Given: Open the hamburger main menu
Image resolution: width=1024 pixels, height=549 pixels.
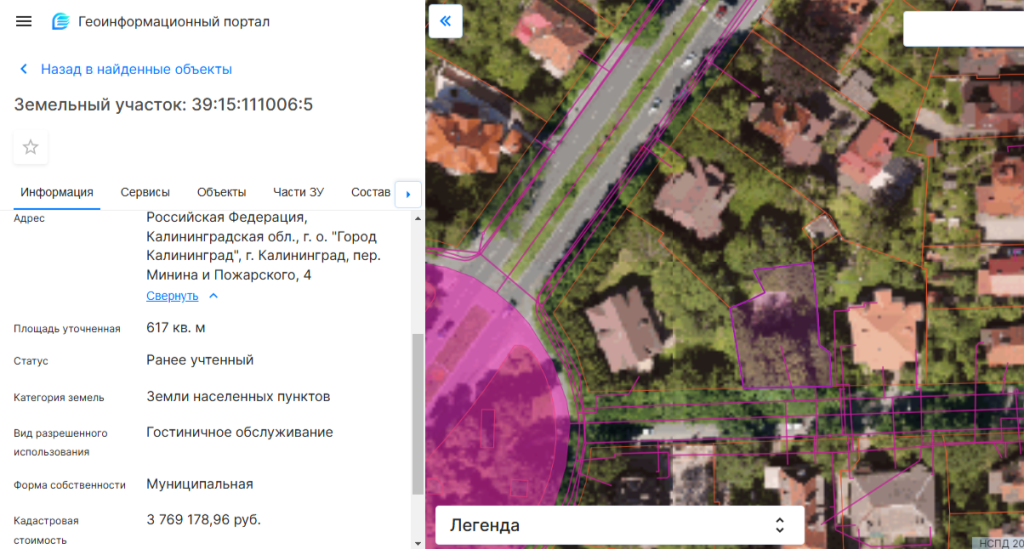Looking at the screenshot, I should coord(24,22).
